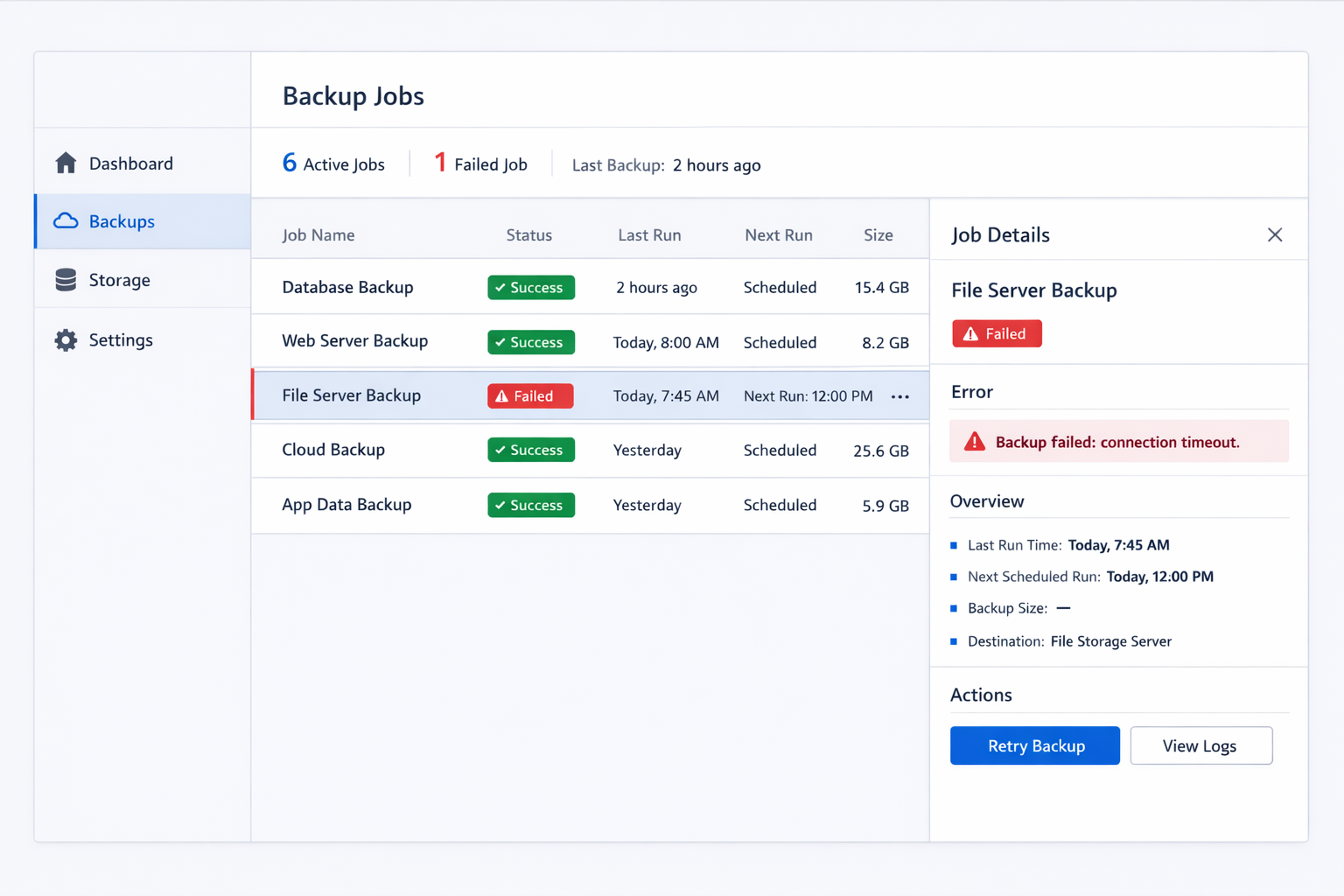Click the Storage database icon
Viewport: 1344px width, 896px height.
point(66,280)
